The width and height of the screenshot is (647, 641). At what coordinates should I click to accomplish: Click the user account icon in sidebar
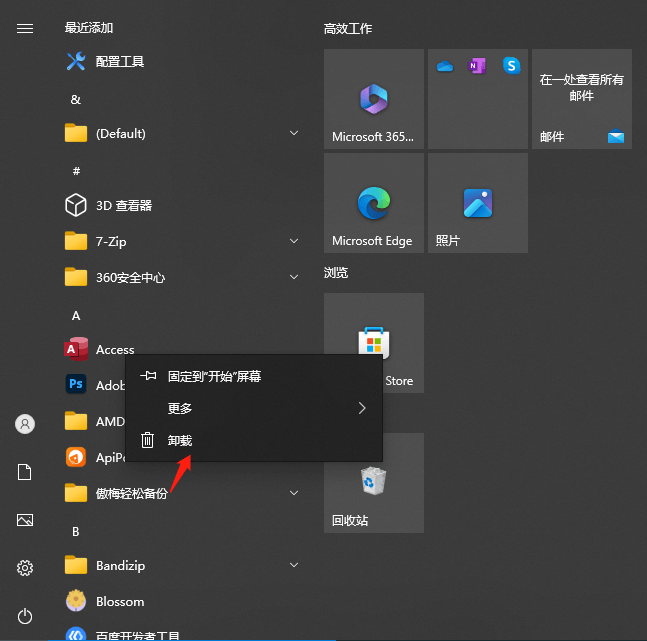point(25,424)
